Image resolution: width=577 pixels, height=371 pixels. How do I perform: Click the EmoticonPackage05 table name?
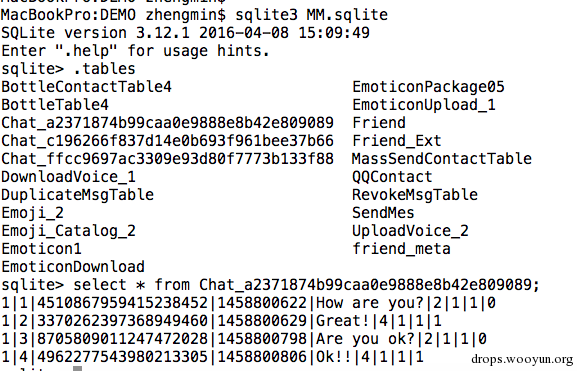tap(428, 87)
